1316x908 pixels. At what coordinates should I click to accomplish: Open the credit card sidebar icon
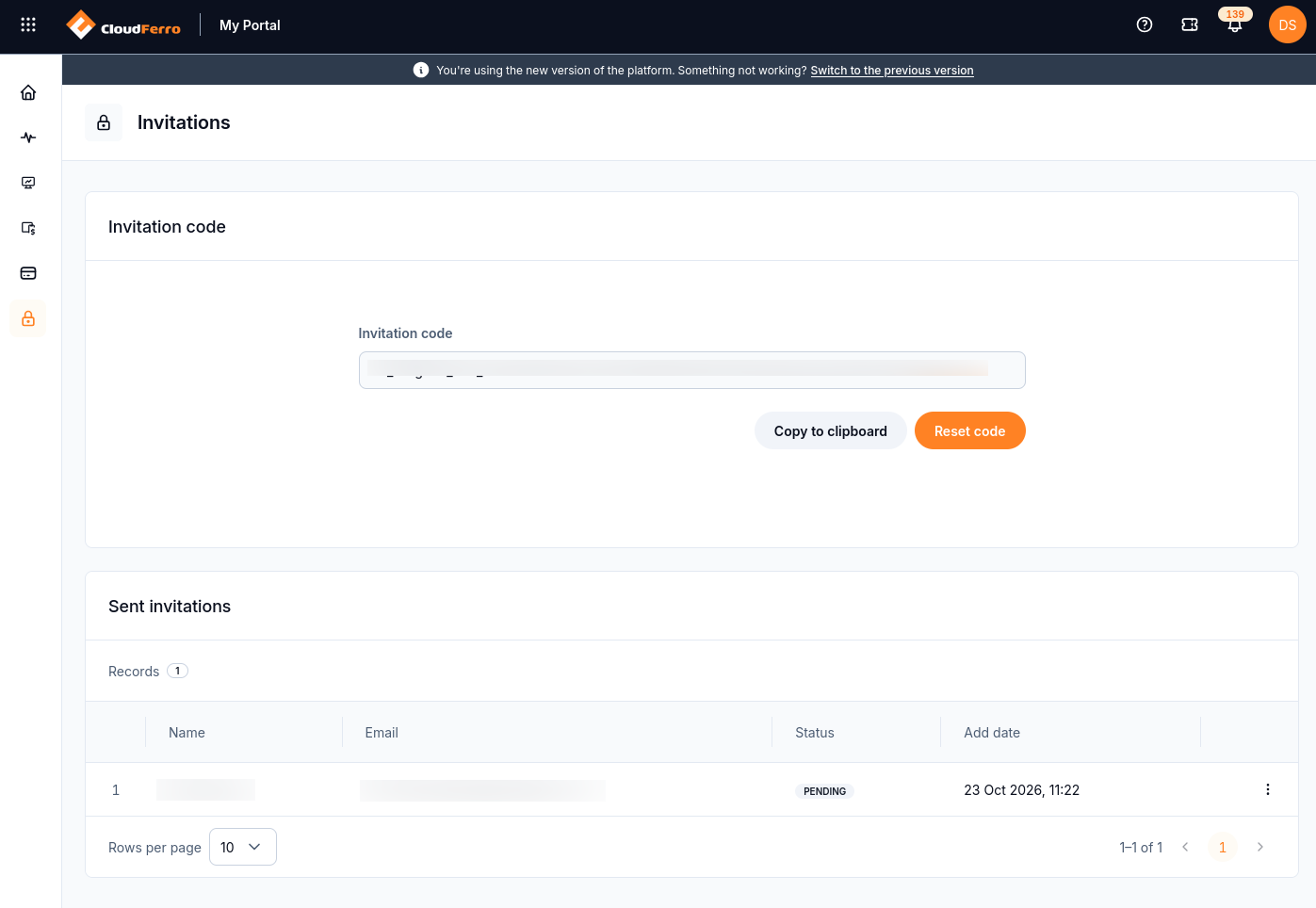28,273
